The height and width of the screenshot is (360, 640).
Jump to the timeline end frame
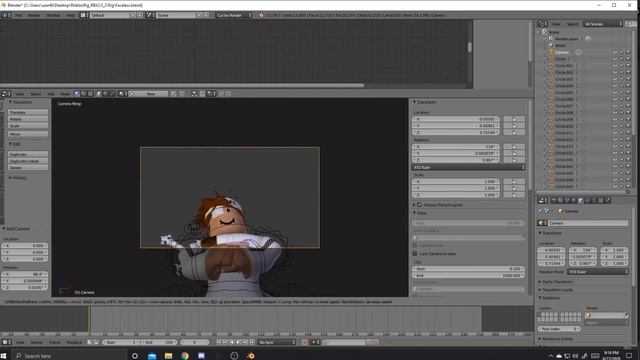coord(252,342)
